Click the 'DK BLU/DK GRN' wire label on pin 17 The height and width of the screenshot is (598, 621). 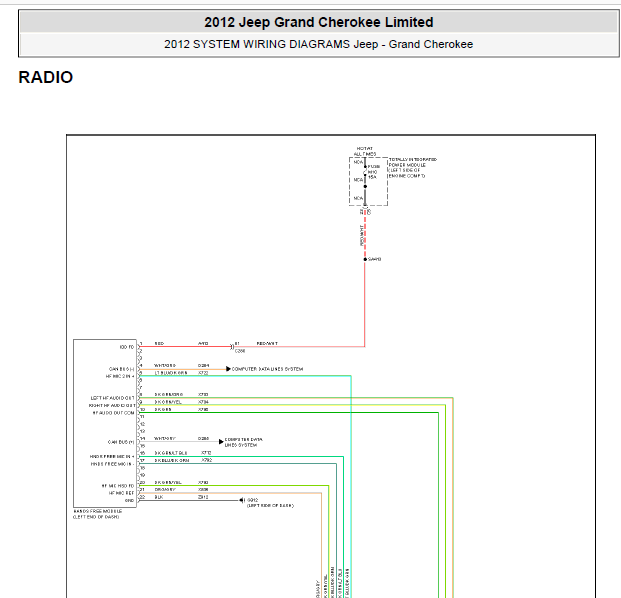click(x=172, y=461)
